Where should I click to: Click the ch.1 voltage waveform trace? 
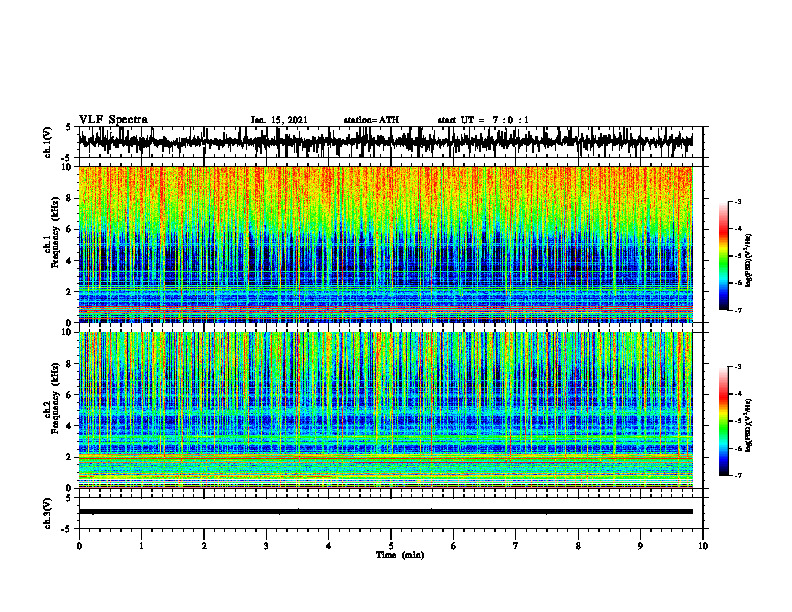385,141
